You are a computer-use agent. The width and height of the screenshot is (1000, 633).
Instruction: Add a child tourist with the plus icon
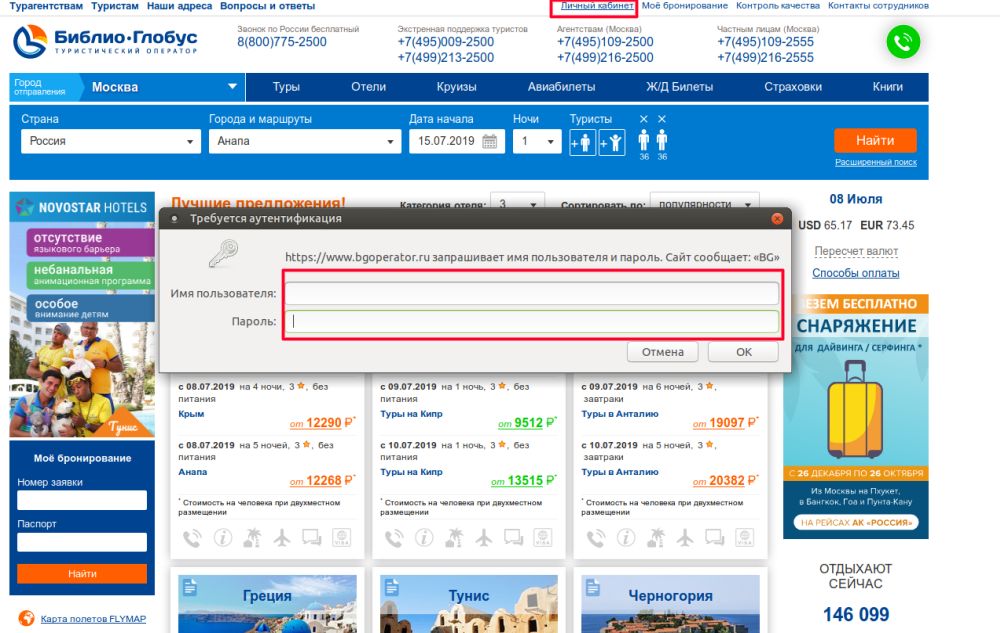[x=612, y=143]
